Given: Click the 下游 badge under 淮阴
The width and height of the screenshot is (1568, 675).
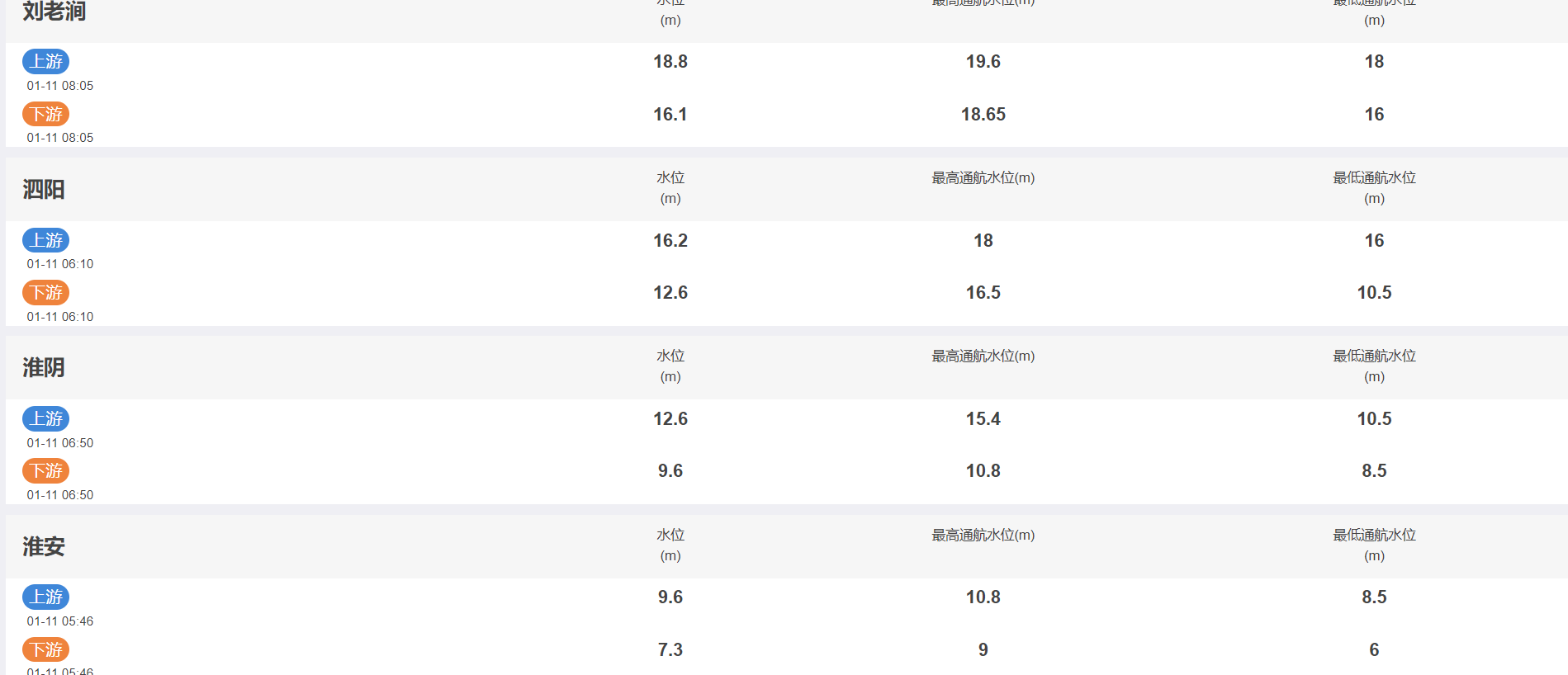Looking at the screenshot, I should (x=45, y=471).
